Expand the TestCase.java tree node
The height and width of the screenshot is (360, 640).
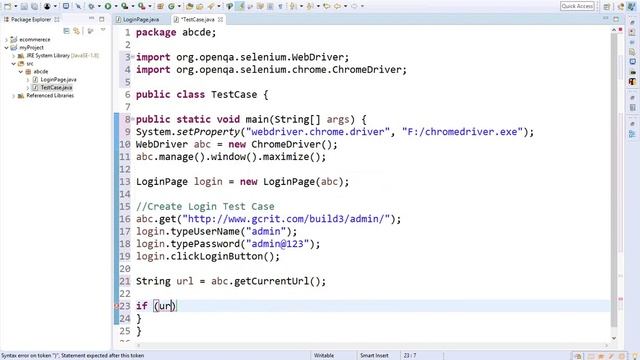[x=28, y=87]
